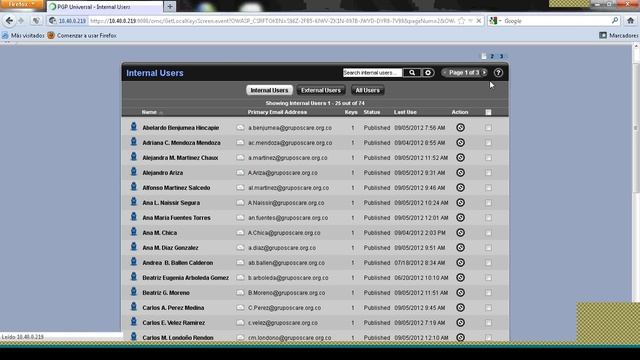The image size is (640, 360).
Task: Open the Firefox menu button
Action: 21,4
